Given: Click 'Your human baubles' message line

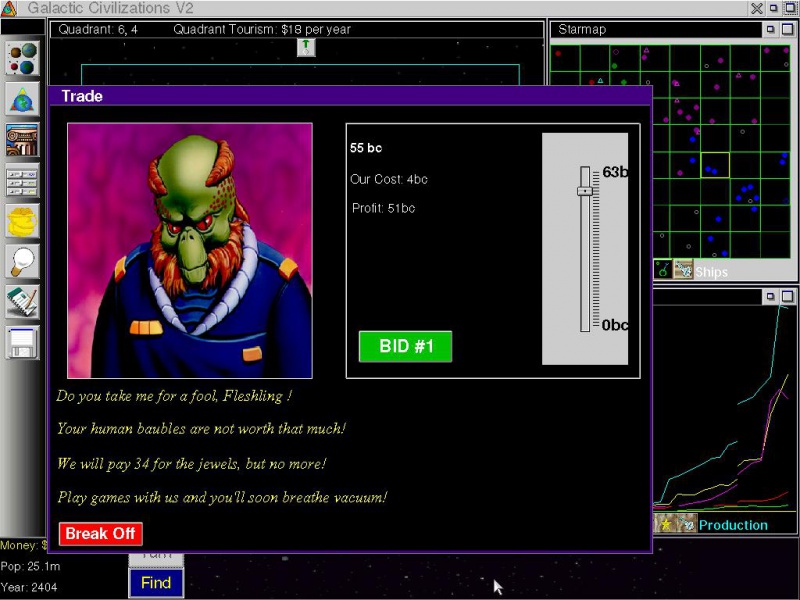Looking at the screenshot, I should pos(202,429).
